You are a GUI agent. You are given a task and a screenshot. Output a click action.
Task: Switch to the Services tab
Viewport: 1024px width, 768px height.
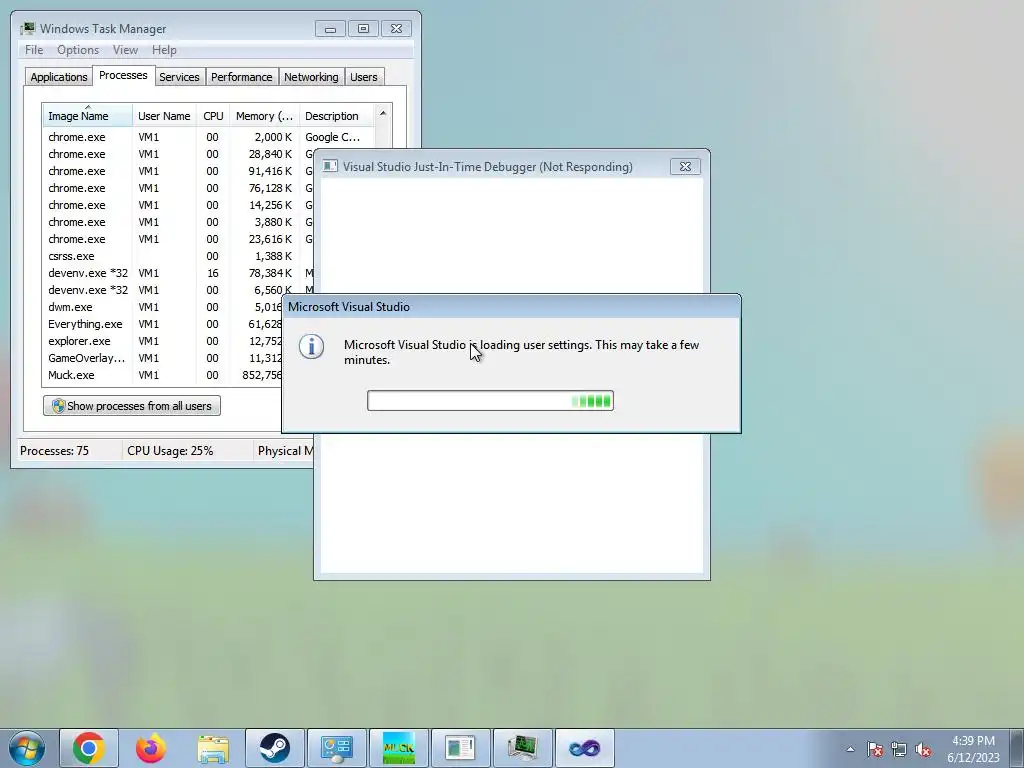[180, 77]
